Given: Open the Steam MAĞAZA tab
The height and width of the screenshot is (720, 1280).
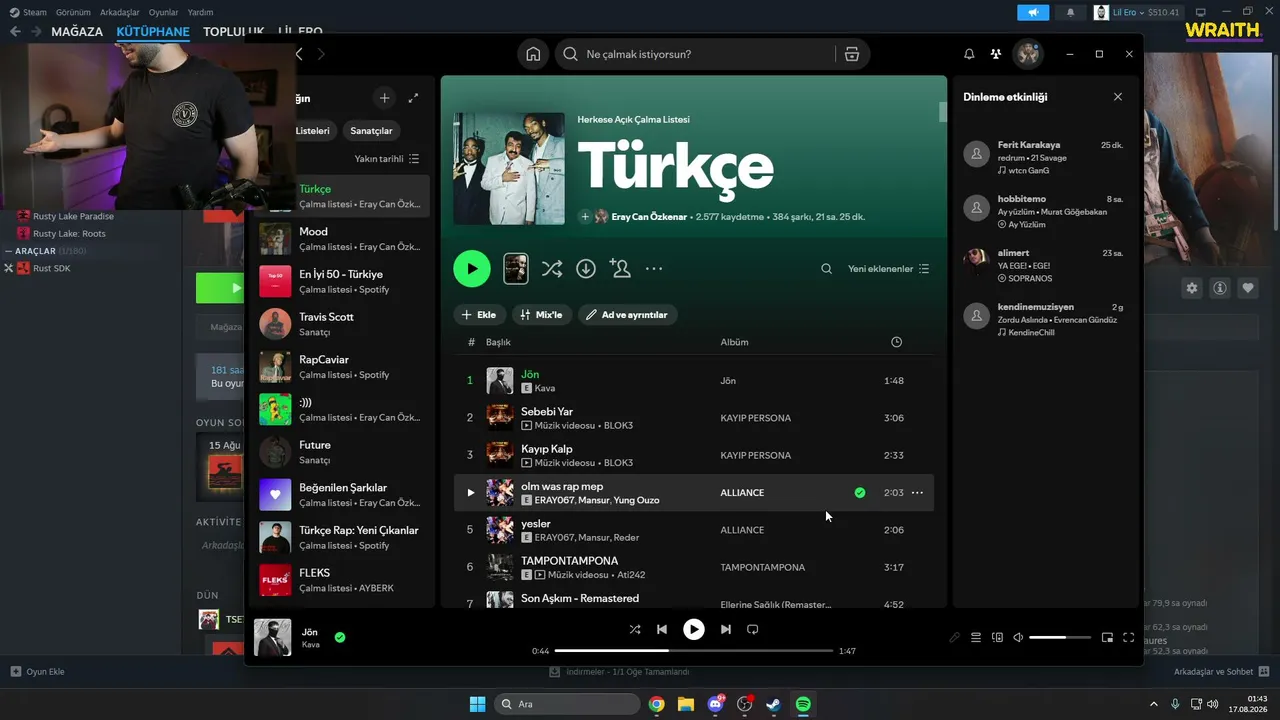Looking at the screenshot, I should (77, 31).
